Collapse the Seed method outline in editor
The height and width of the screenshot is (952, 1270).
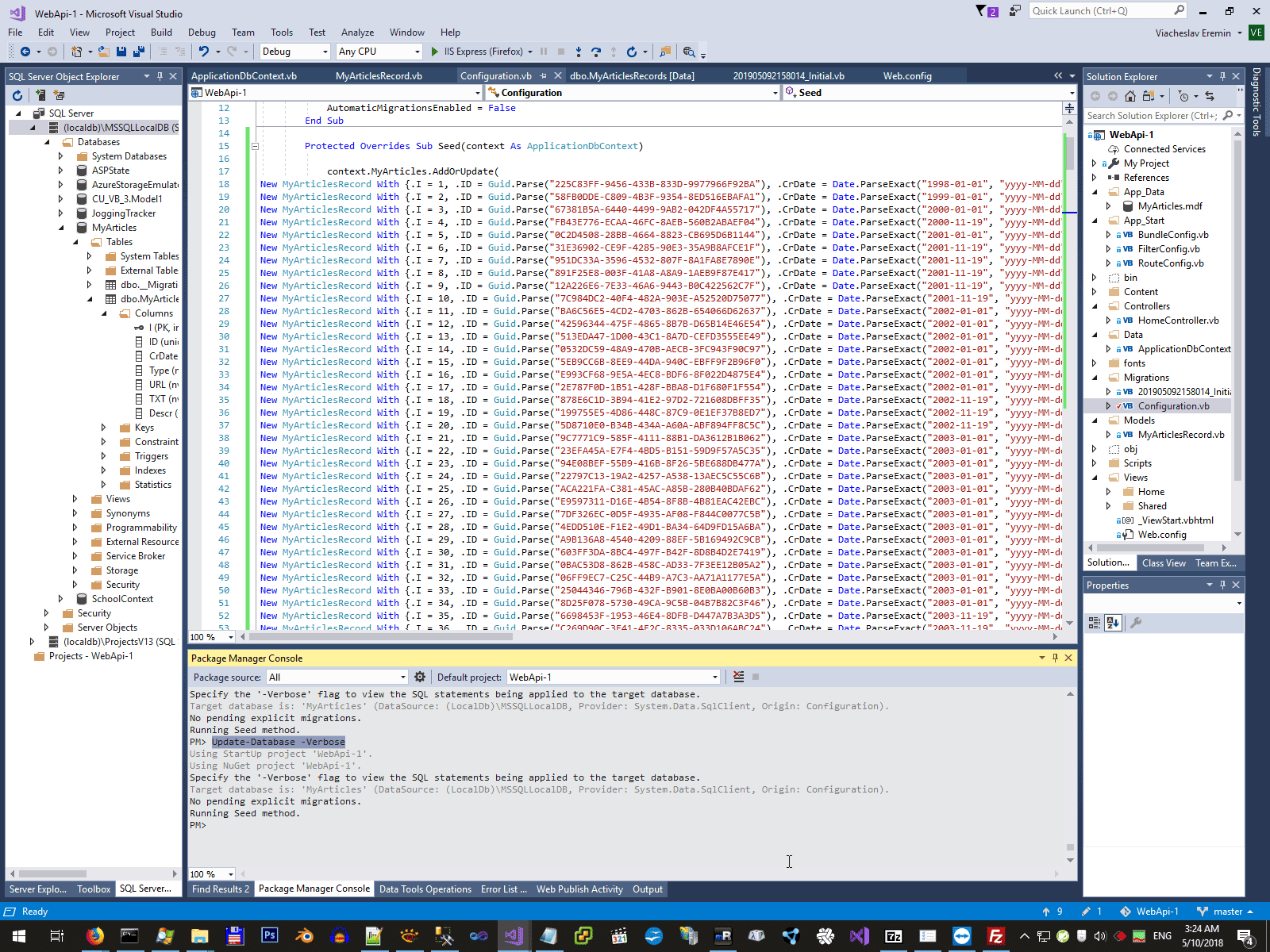coord(255,146)
